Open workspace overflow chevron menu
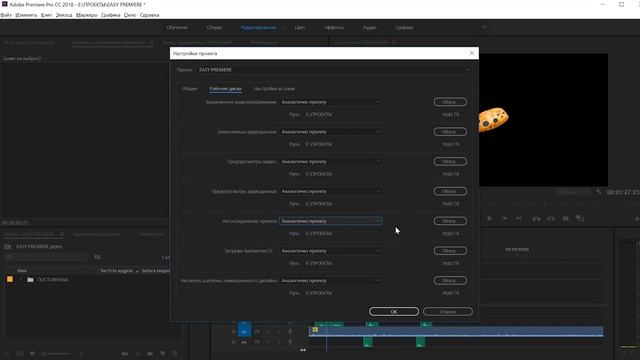Viewport: 640px width, 360px height. (484, 27)
